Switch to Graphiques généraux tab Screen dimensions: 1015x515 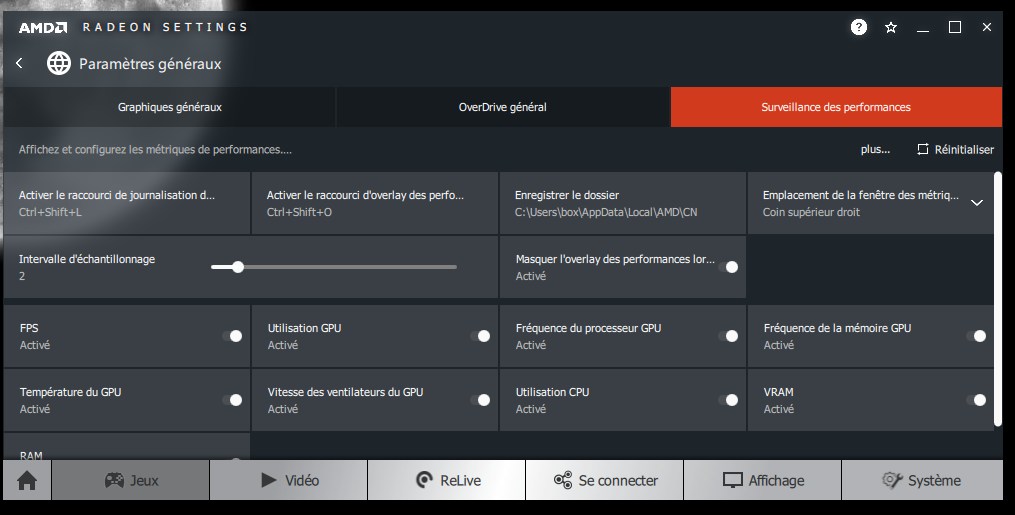click(170, 107)
